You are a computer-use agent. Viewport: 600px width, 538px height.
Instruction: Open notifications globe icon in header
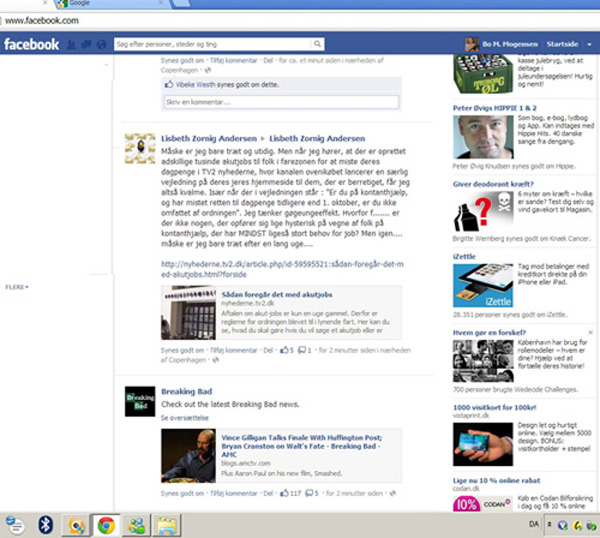coord(101,45)
